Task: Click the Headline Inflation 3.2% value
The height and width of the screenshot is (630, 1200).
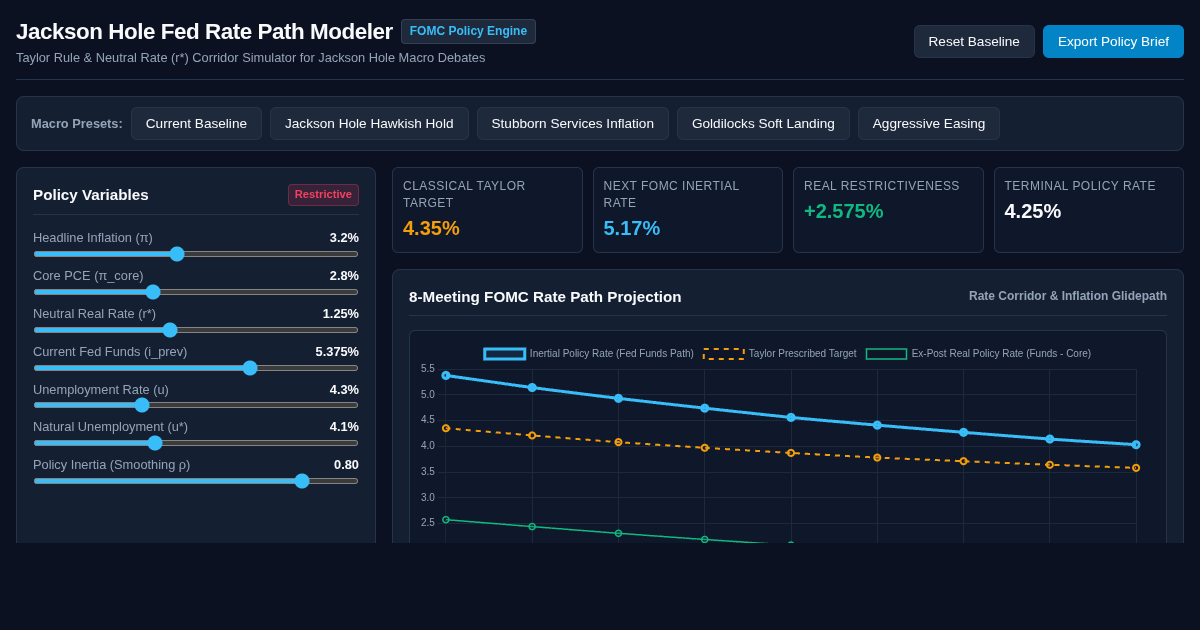Action: 344,238
